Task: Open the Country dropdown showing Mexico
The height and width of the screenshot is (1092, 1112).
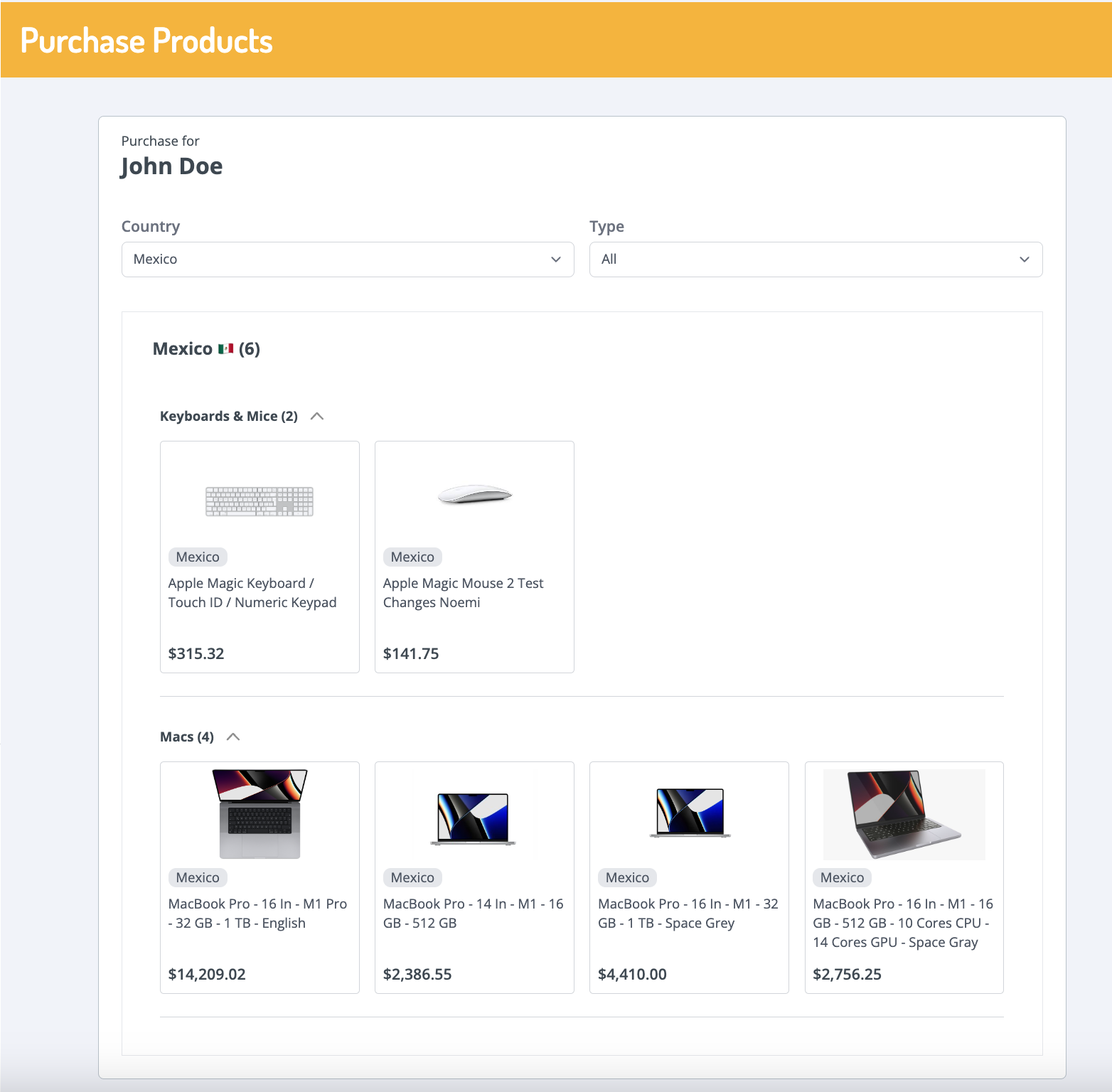Action: (347, 259)
